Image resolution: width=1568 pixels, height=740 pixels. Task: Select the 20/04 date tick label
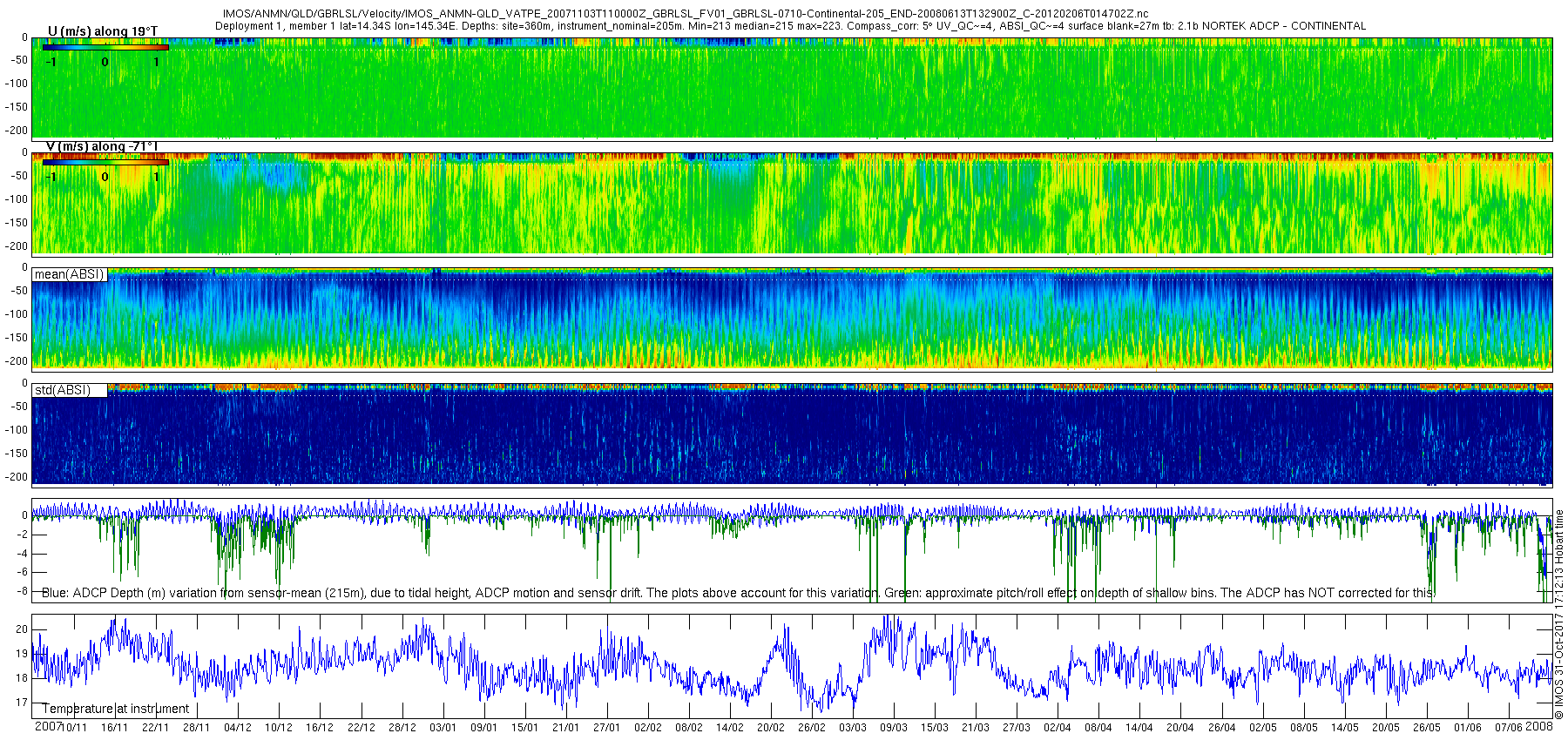pos(1180,728)
